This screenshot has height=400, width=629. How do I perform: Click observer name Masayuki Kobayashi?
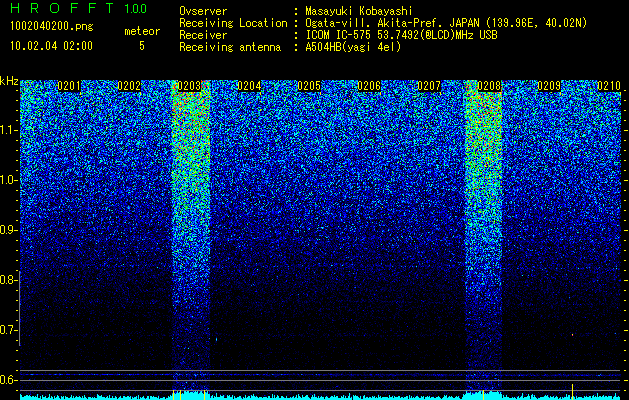point(359,11)
